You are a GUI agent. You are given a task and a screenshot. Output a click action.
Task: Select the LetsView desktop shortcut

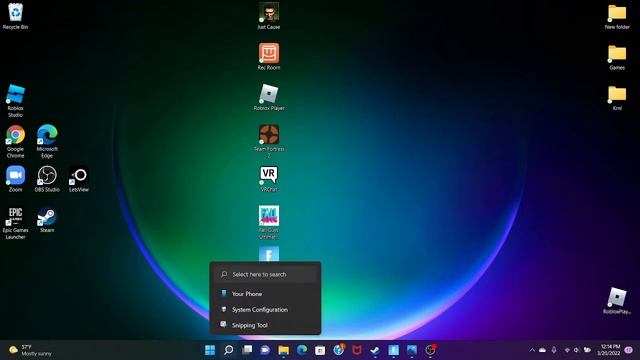pos(79,179)
